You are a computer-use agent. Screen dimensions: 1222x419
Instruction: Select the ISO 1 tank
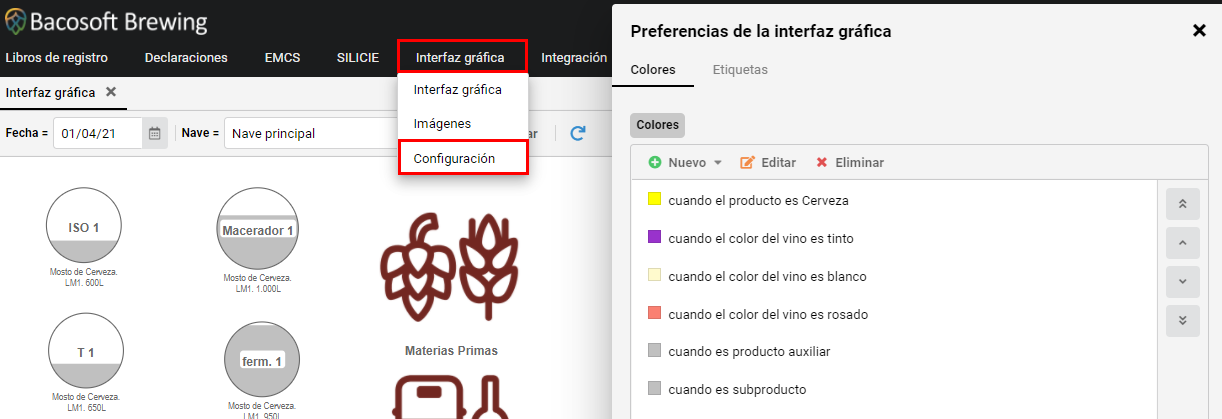pyautogui.click(x=85, y=226)
